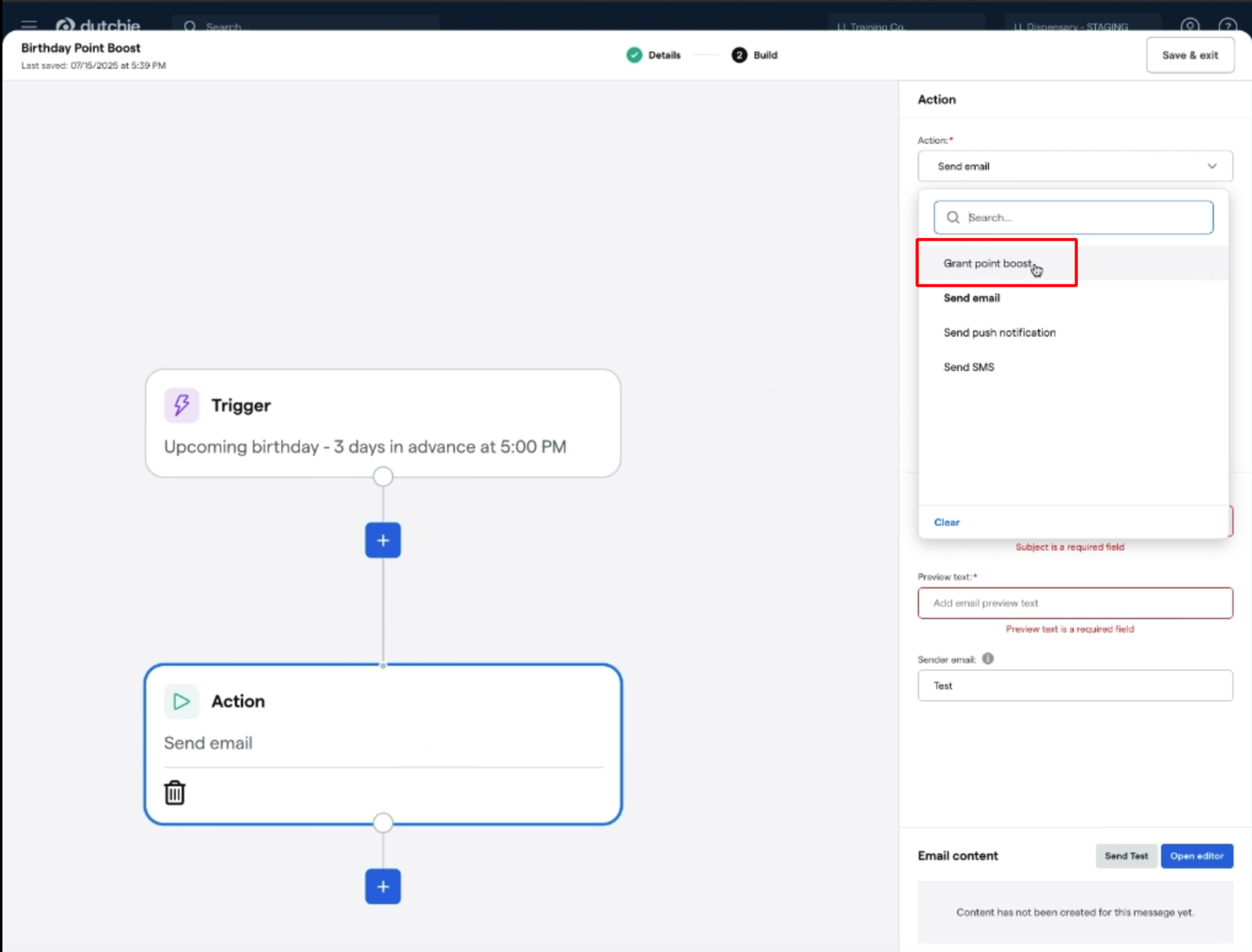The width and height of the screenshot is (1252, 952).
Task: Click 'Preview text is a required field' message
Action: [x=1070, y=629]
